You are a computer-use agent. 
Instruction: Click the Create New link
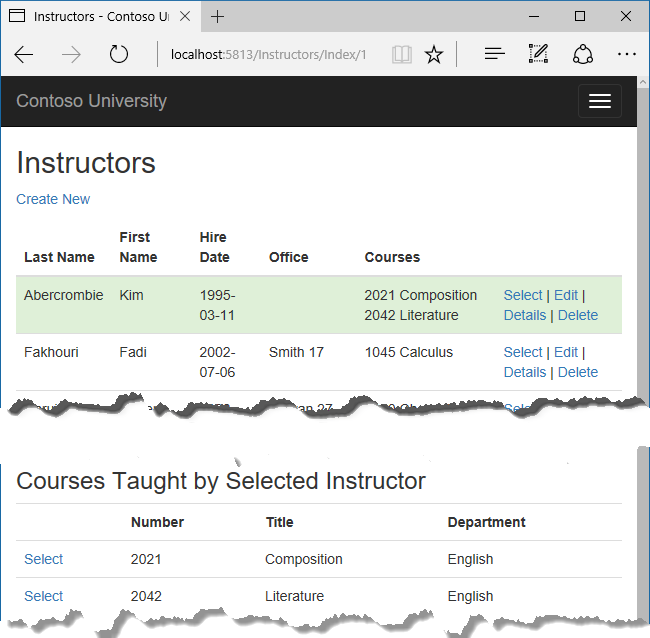[53, 199]
